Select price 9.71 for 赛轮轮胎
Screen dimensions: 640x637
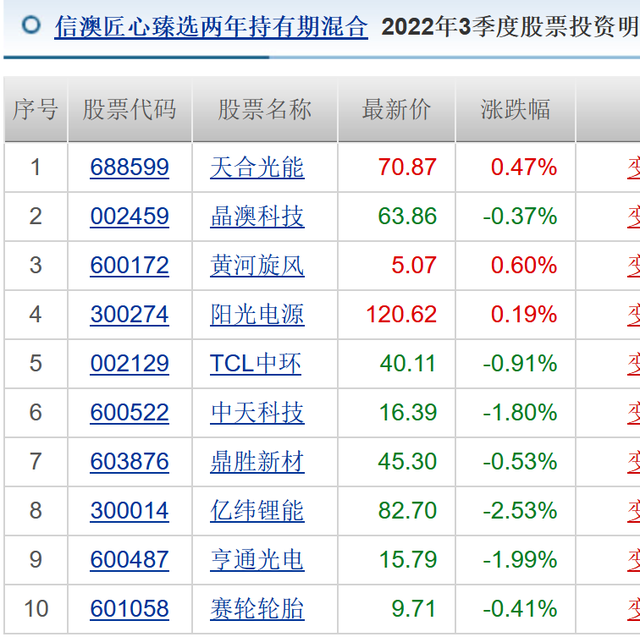point(414,608)
